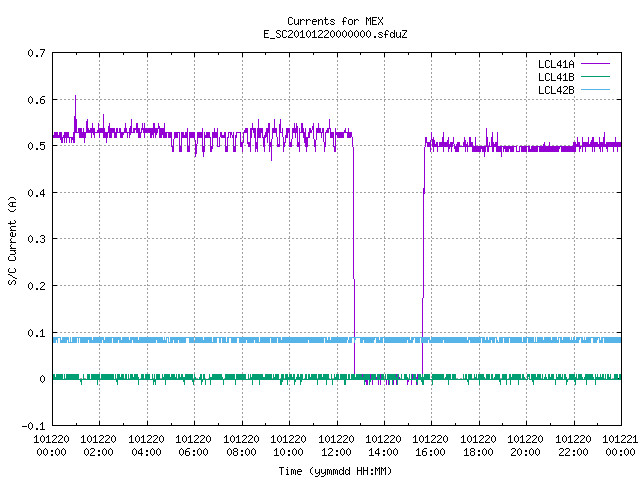
Task: Click the purple rising edge near 15:40
Action: pos(423,261)
